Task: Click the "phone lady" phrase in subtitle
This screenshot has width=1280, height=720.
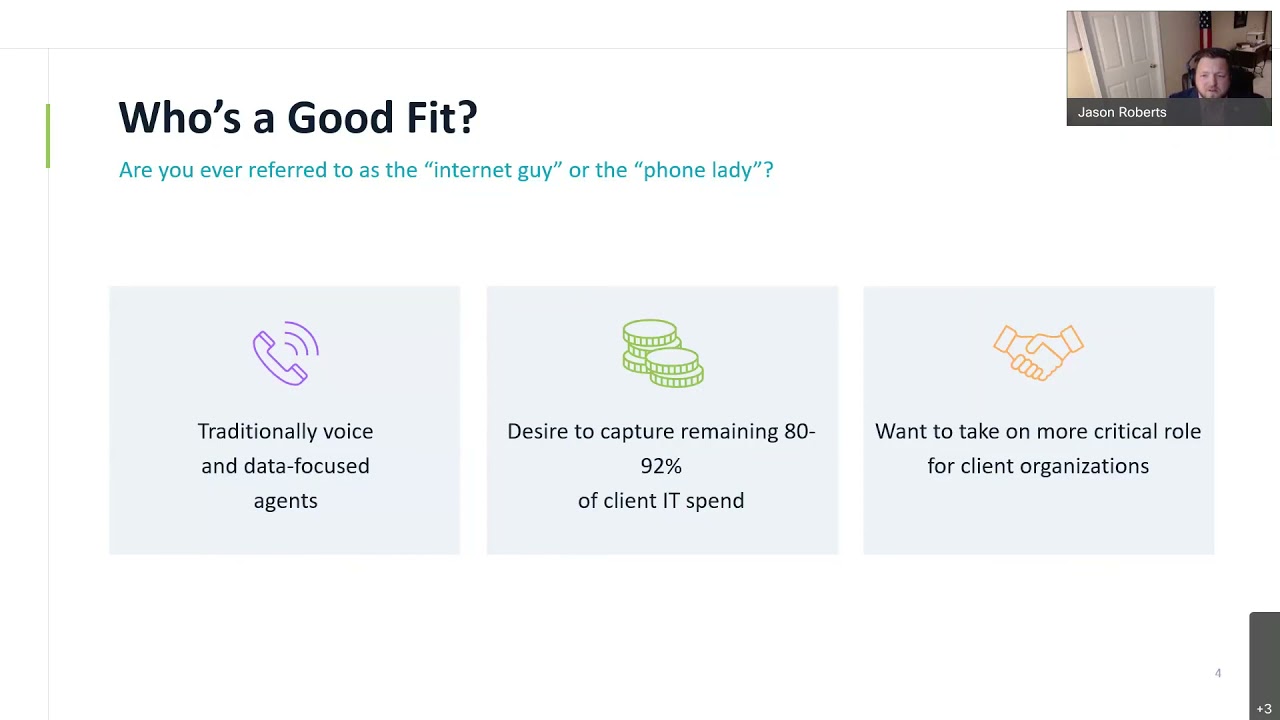Action: click(x=697, y=170)
